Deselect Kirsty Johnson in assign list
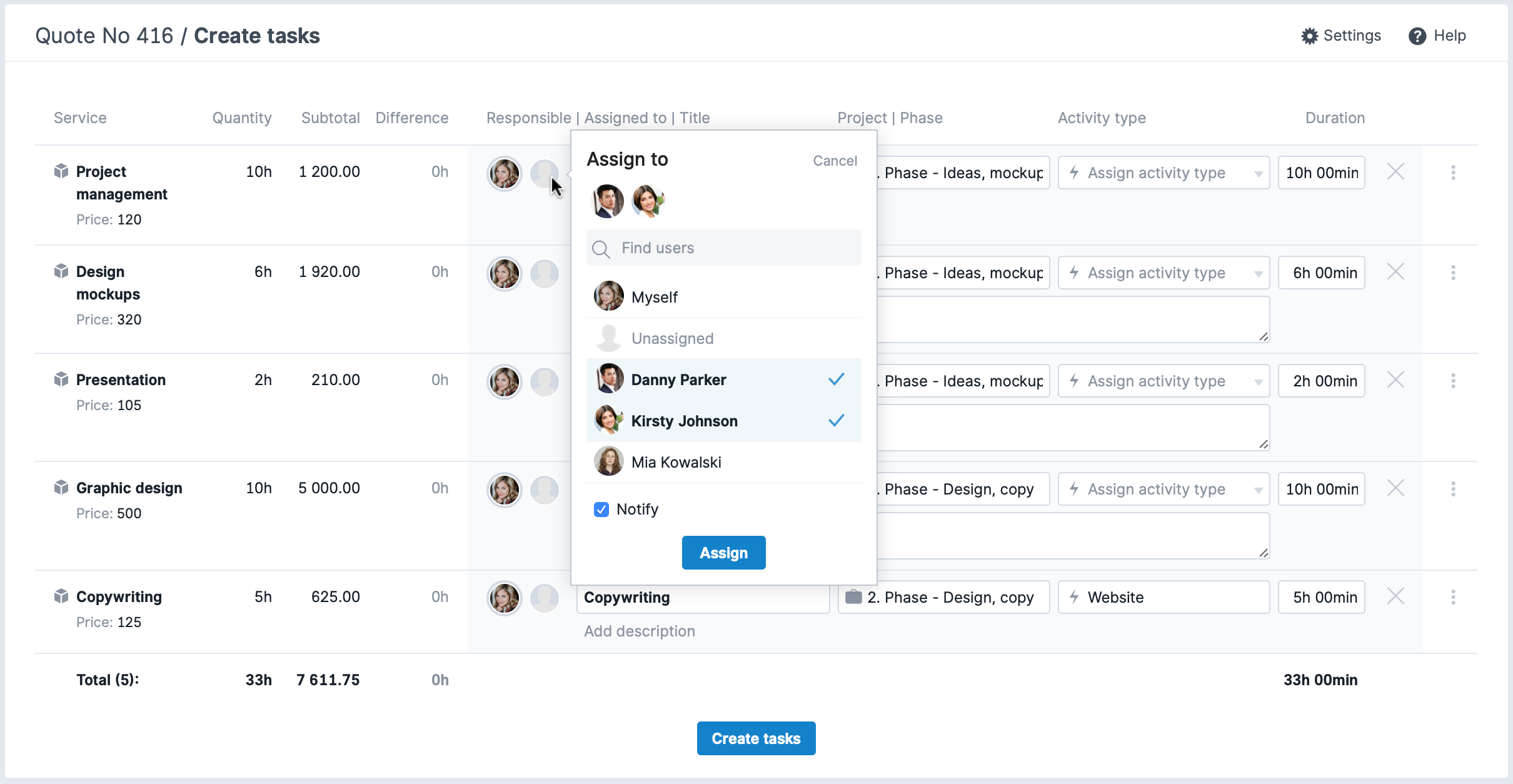This screenshot has width=1513, height=784. (724, 421)
